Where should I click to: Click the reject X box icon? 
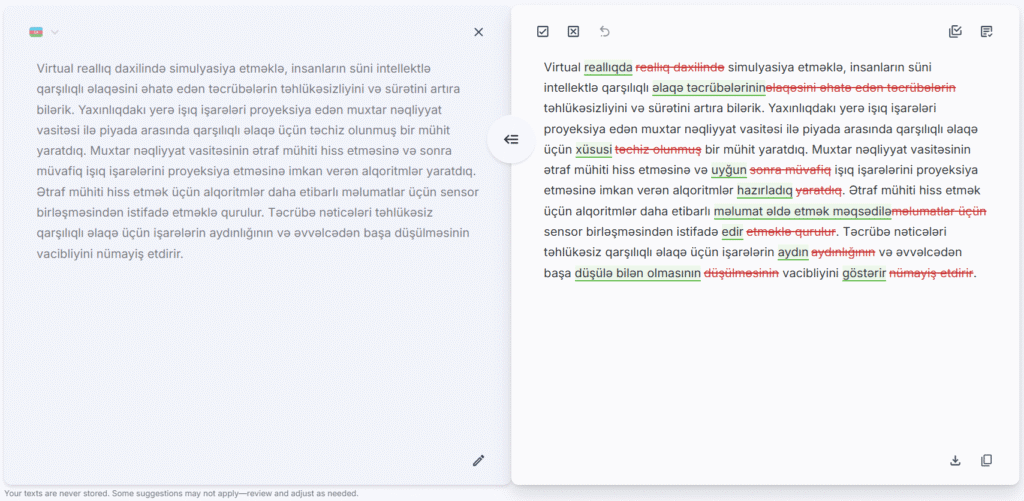coord(573,32)
